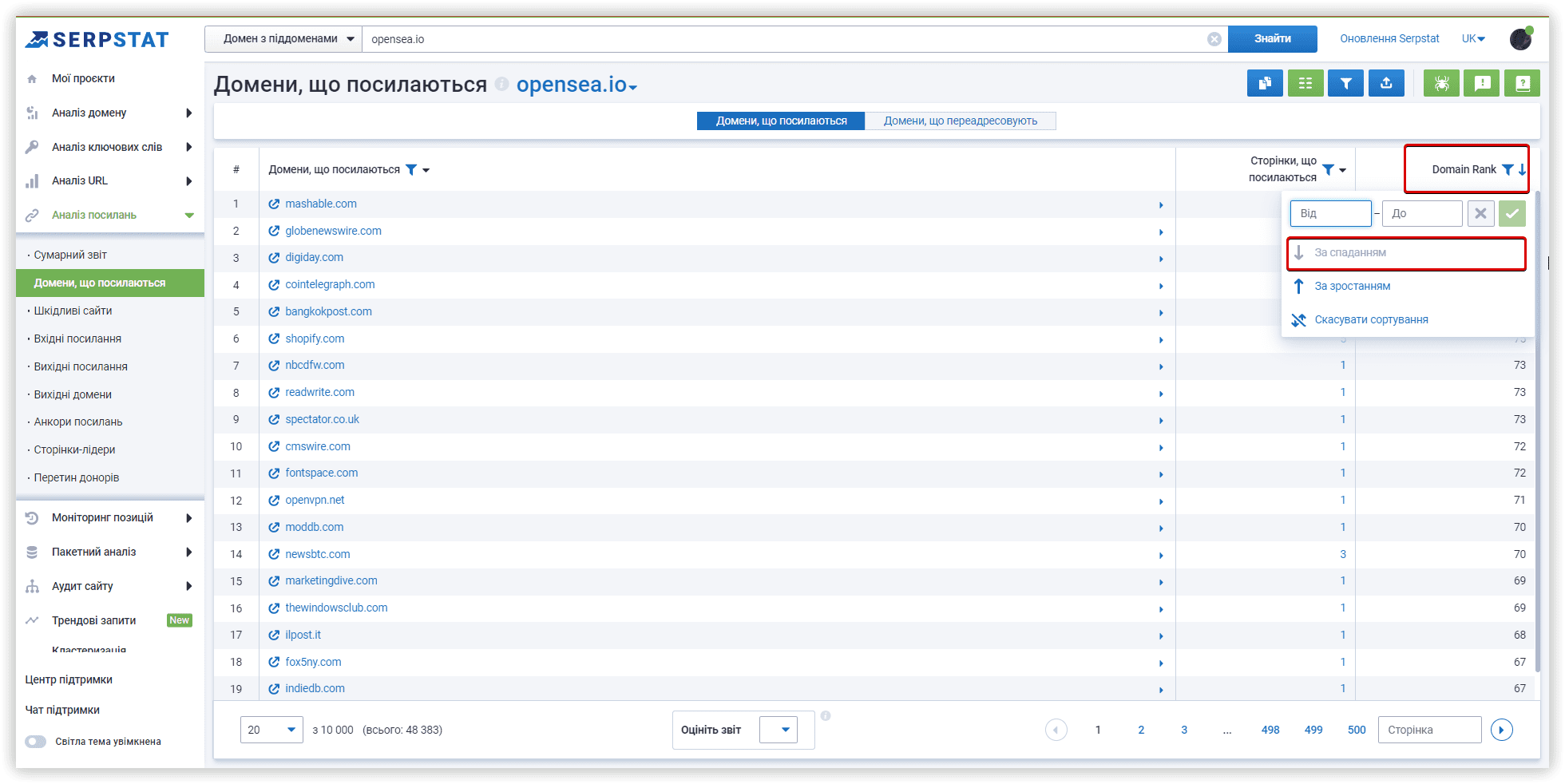Open the UK language dropdown
1565x784 pixels.
point(1473,38)
